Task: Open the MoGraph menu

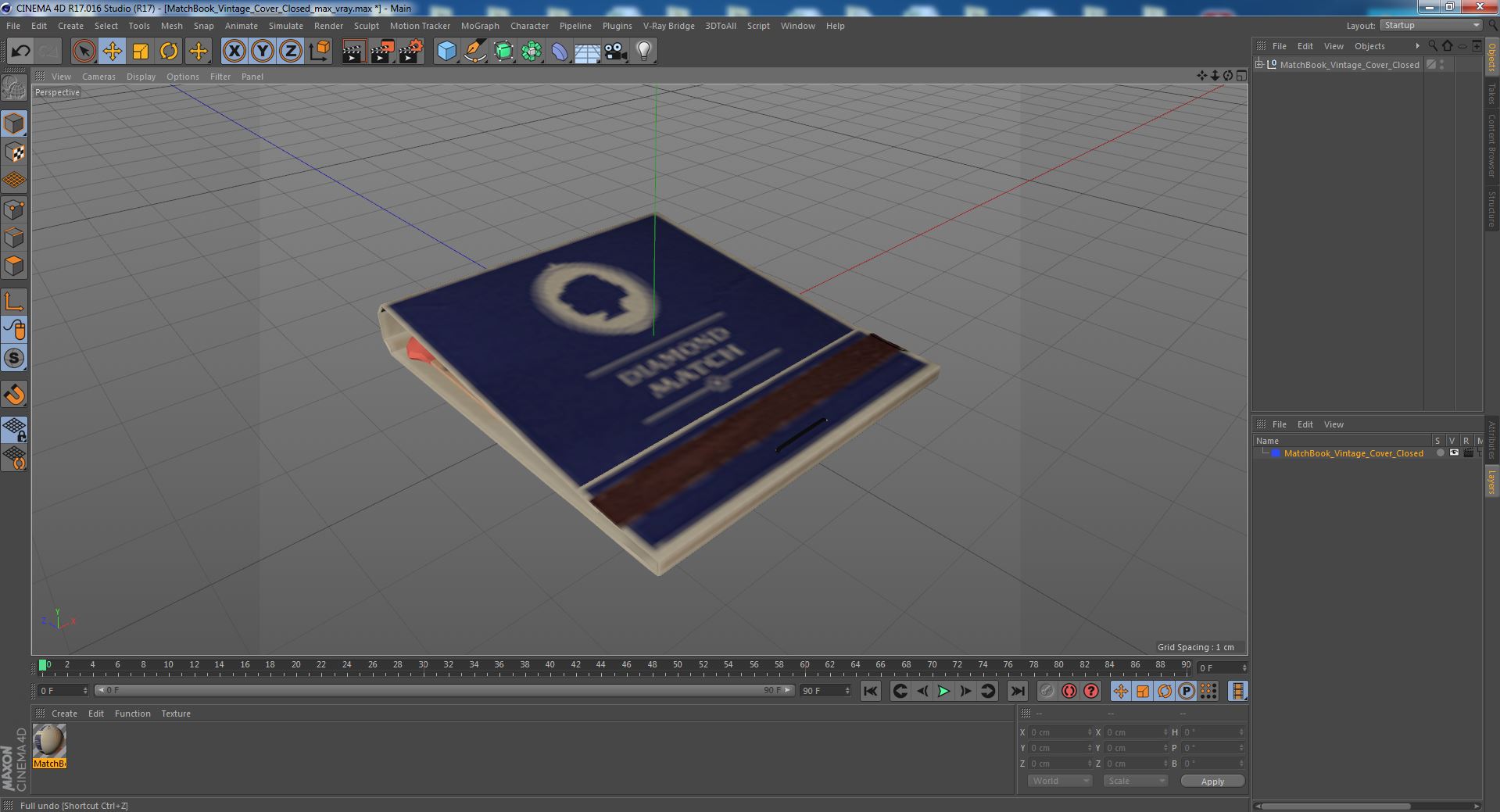Action: [480, 26]
